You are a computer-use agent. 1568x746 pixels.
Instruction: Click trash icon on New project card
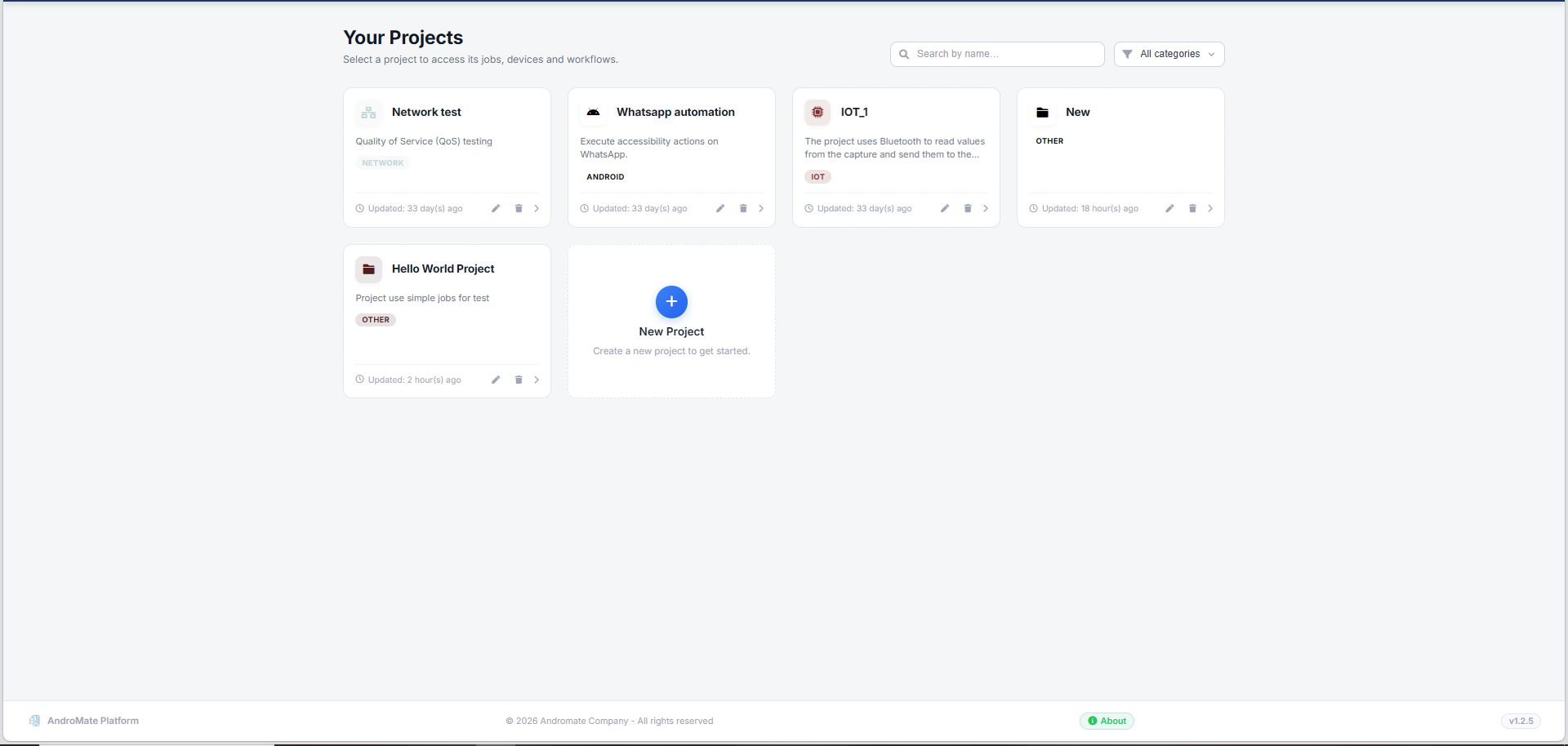tap(1192, 208)
